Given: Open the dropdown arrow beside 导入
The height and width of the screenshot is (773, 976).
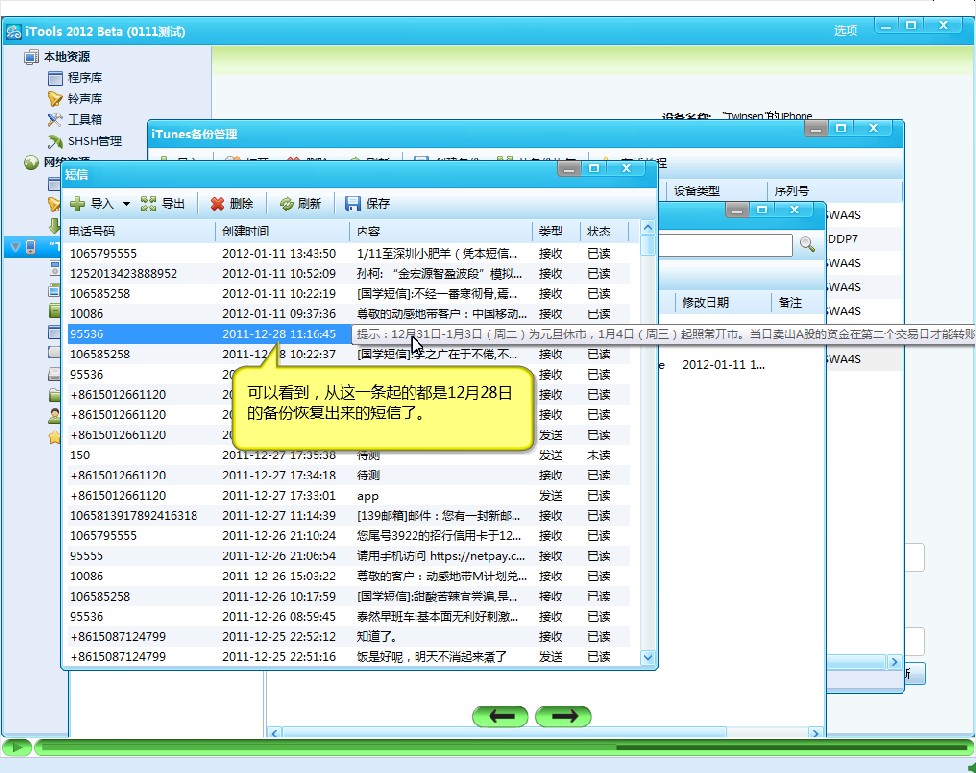Looking at the screenshot, I should tap(126, 204).
